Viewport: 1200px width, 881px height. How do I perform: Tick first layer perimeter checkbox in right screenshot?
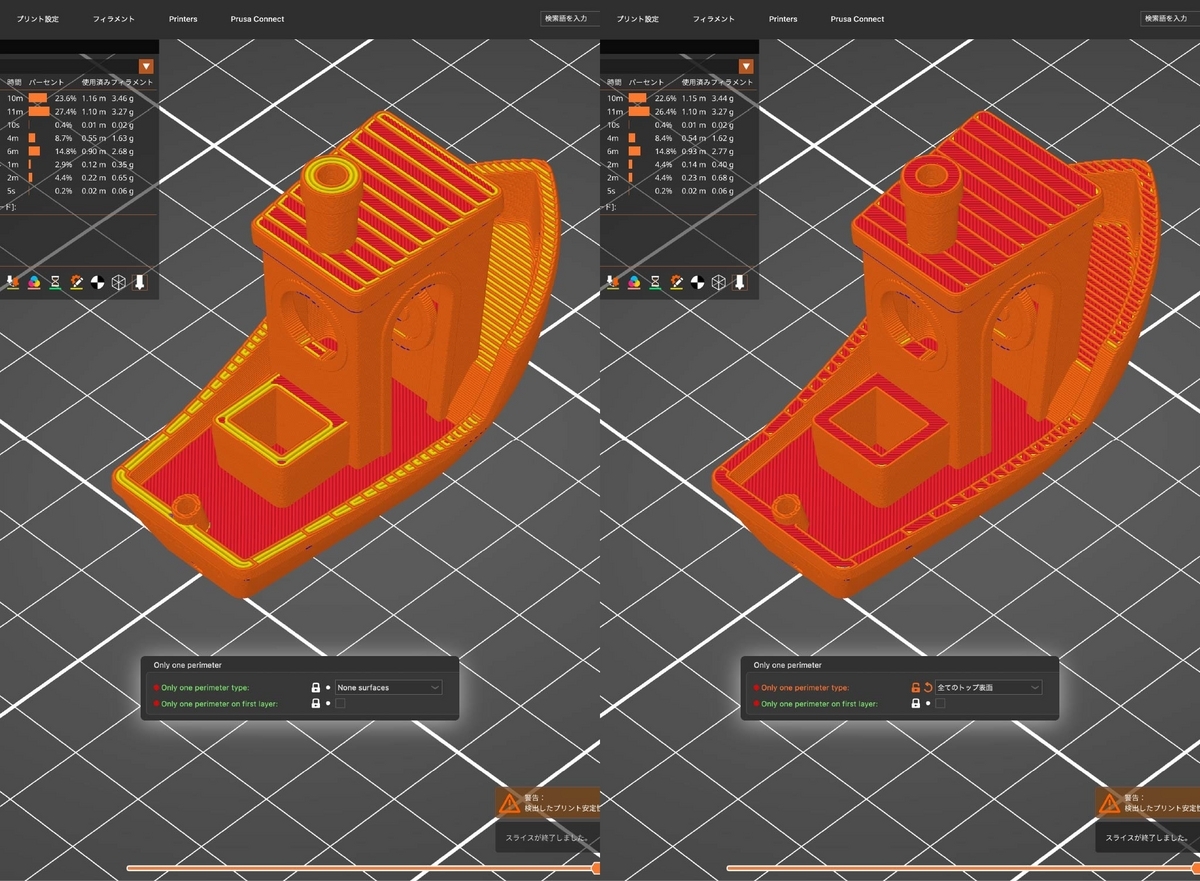940,704
